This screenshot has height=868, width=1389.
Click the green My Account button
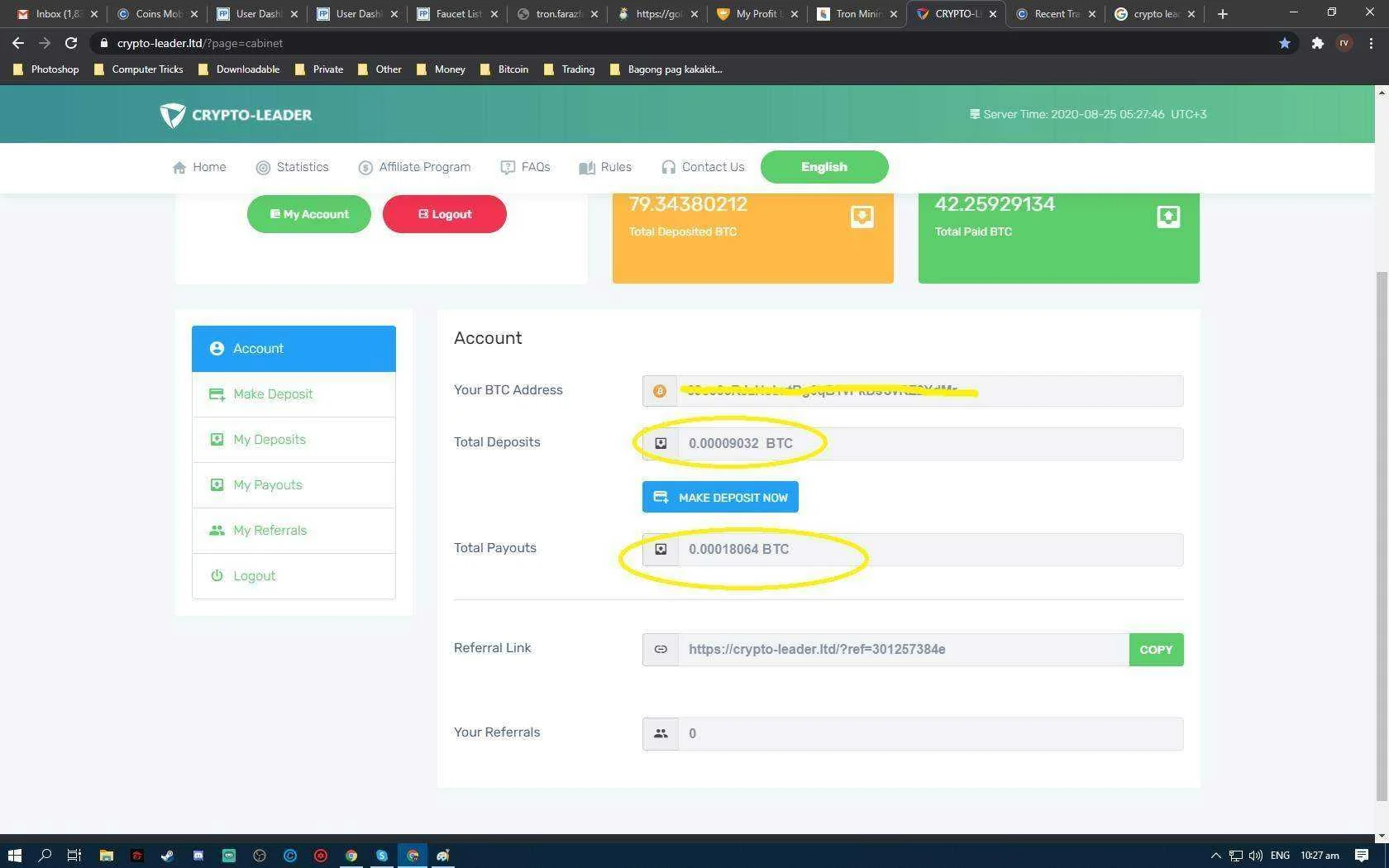pos(309,214)
